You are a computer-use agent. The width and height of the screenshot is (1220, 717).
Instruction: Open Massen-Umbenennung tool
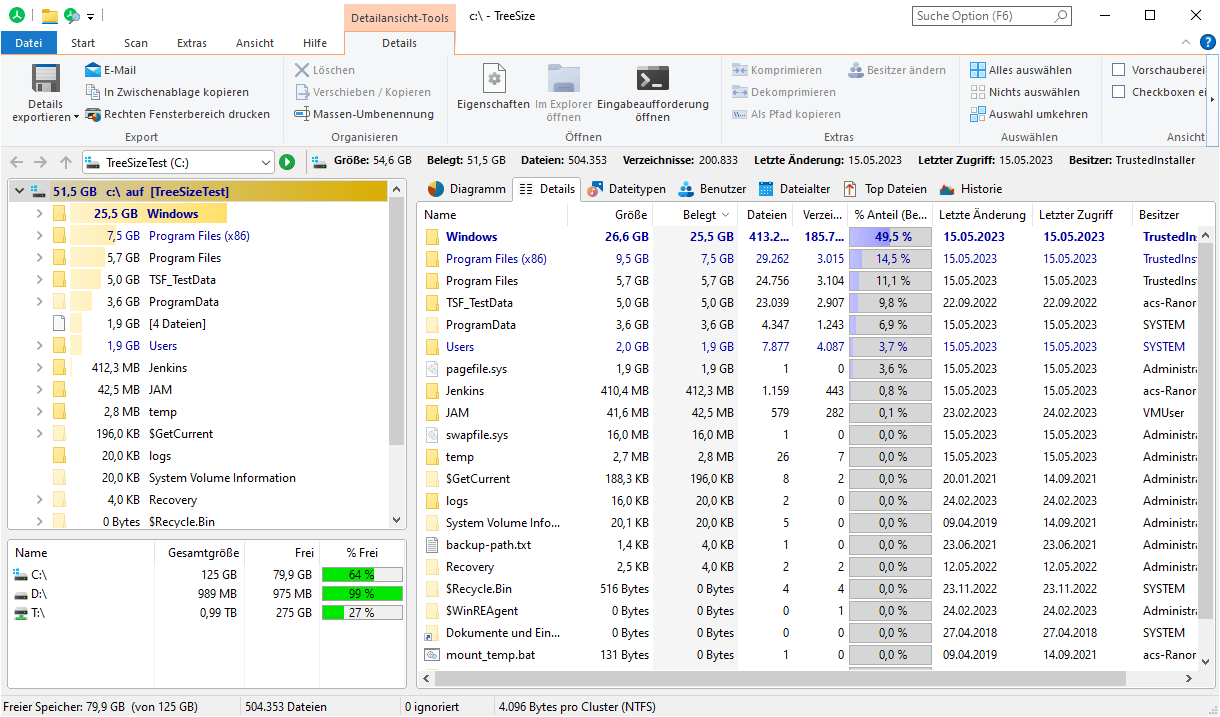(364, 114)
